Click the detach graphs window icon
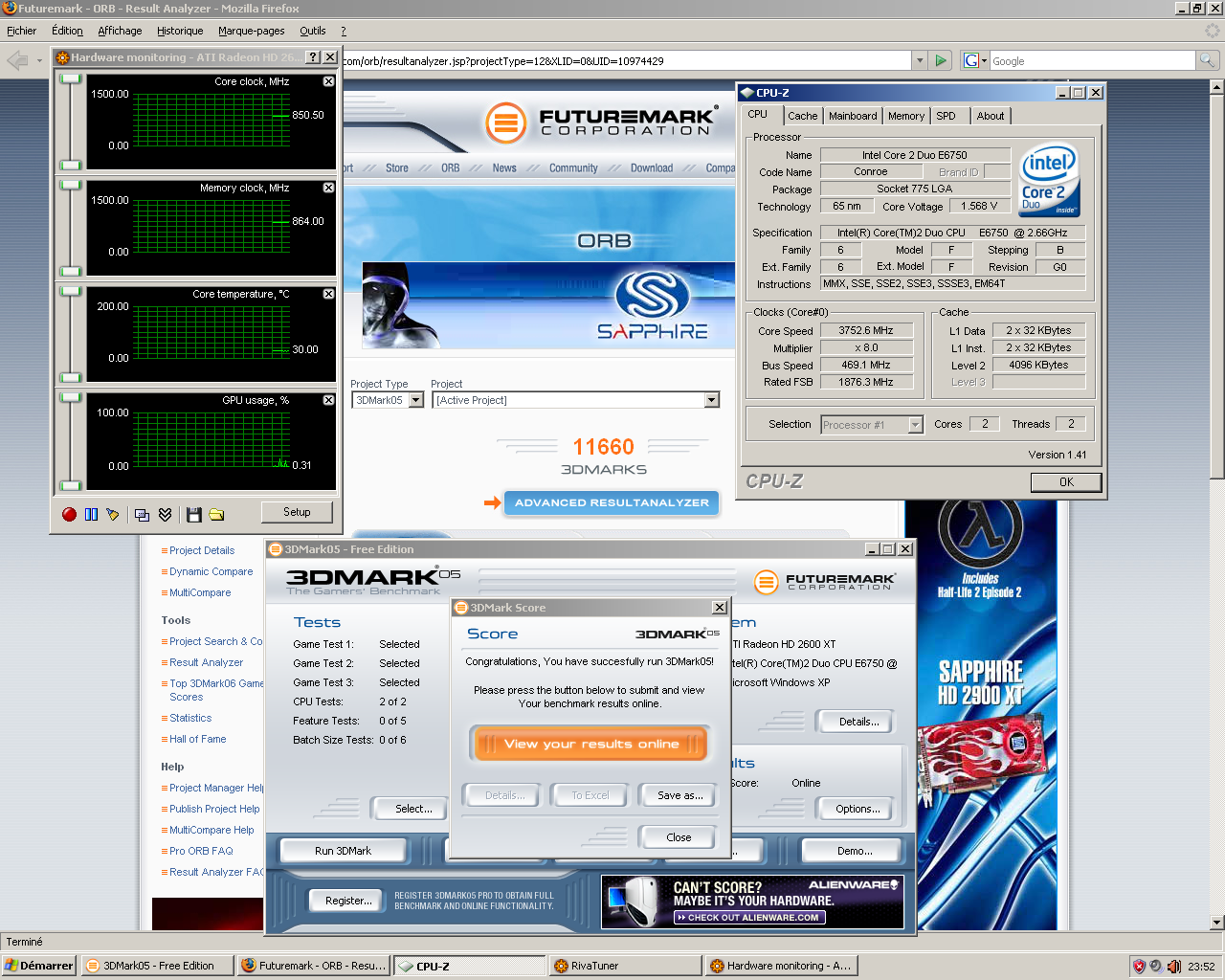Screen dimensions: 1225x980 [142, 514]
